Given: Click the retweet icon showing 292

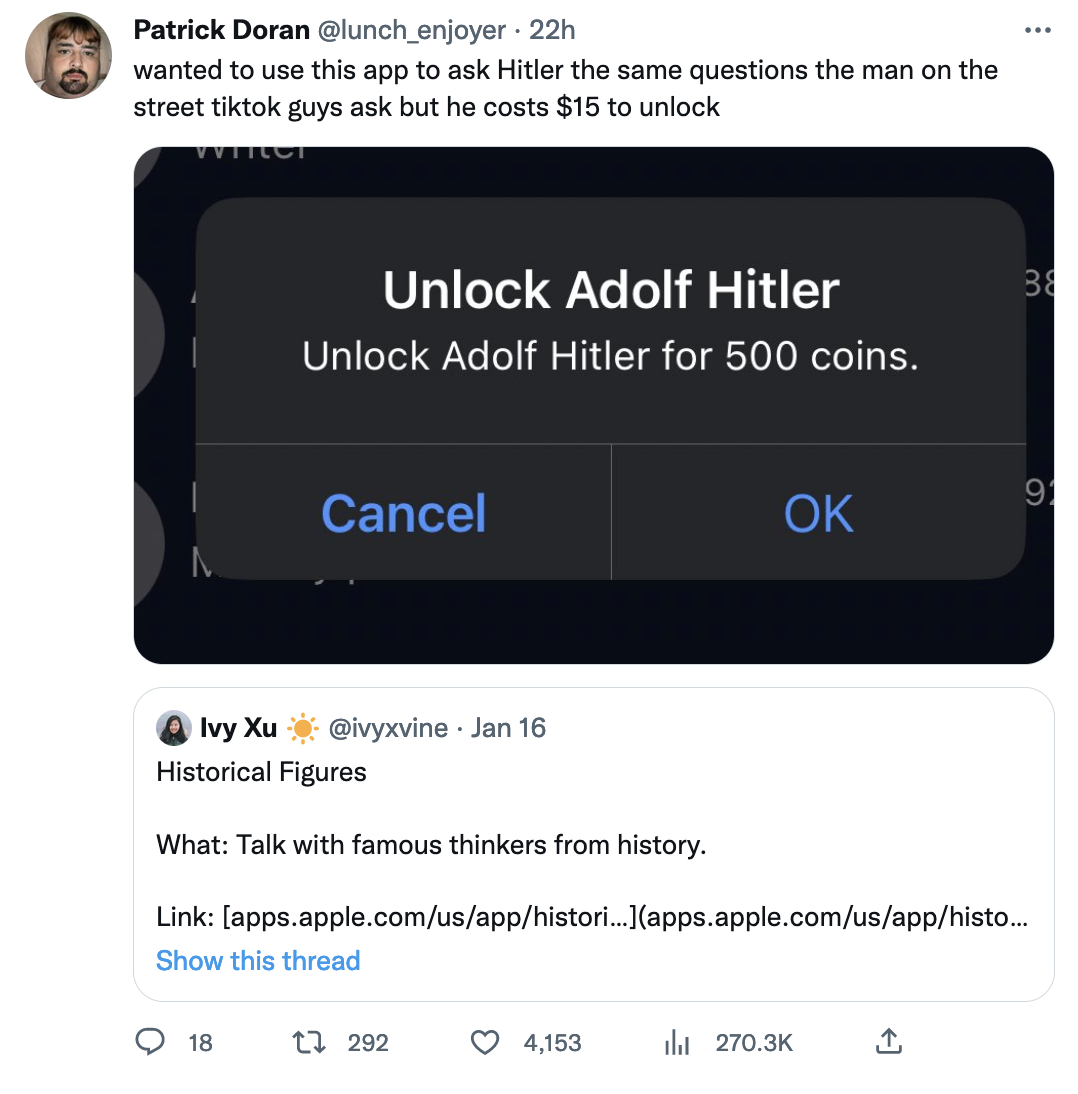Looking at the screenshot, I should (x=311, y=1043).
